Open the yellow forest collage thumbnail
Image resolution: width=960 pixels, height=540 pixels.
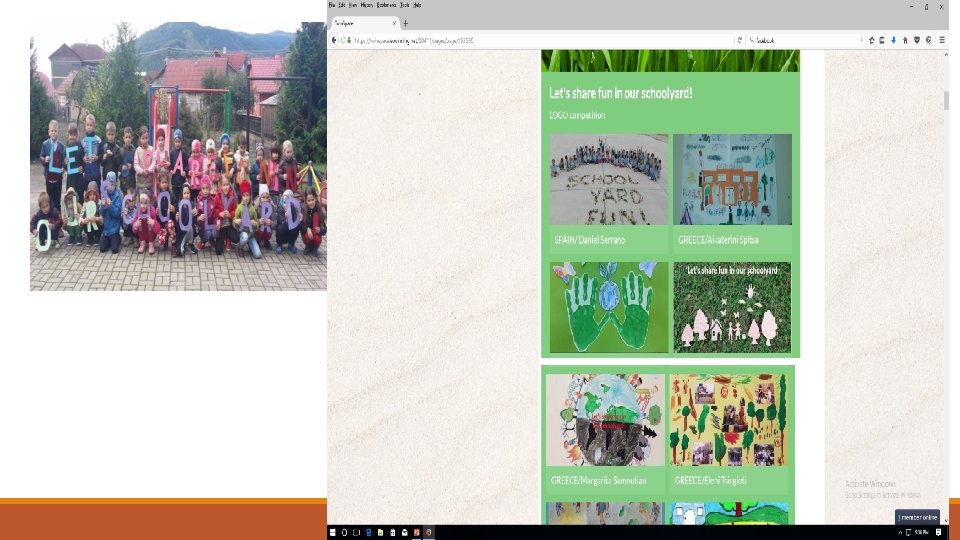(x=729, y=420)
